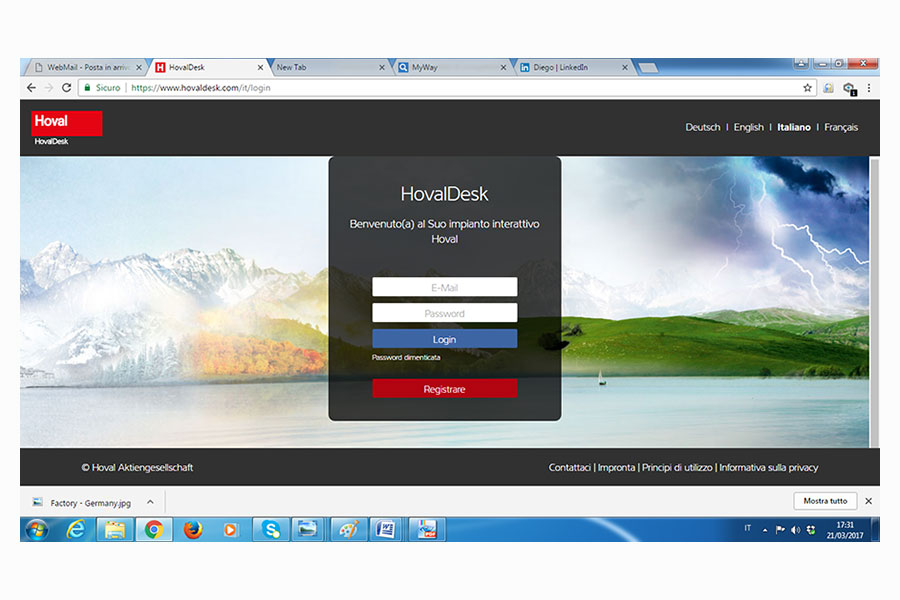Close the Diego LinkedIn tab
900x600 pixels.
click(x=624, y=67)
